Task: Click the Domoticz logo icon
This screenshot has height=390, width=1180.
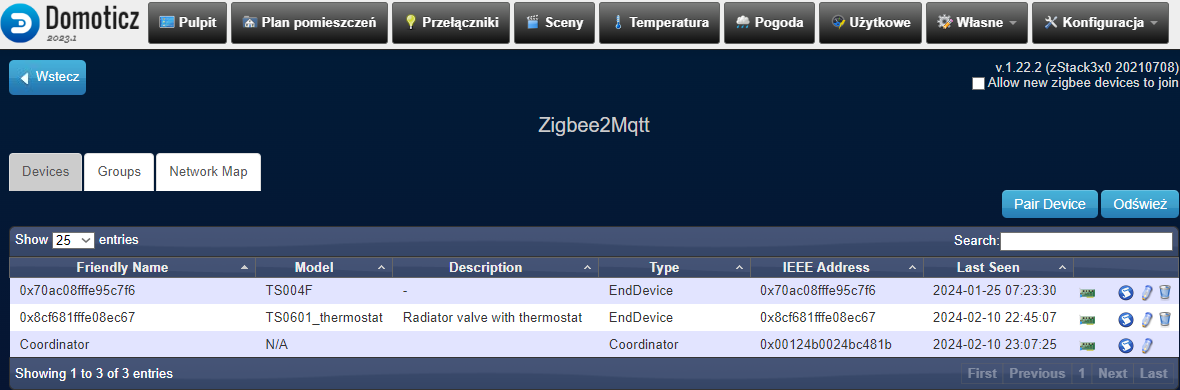Action: pyautogui.click(x=21, y=23)
